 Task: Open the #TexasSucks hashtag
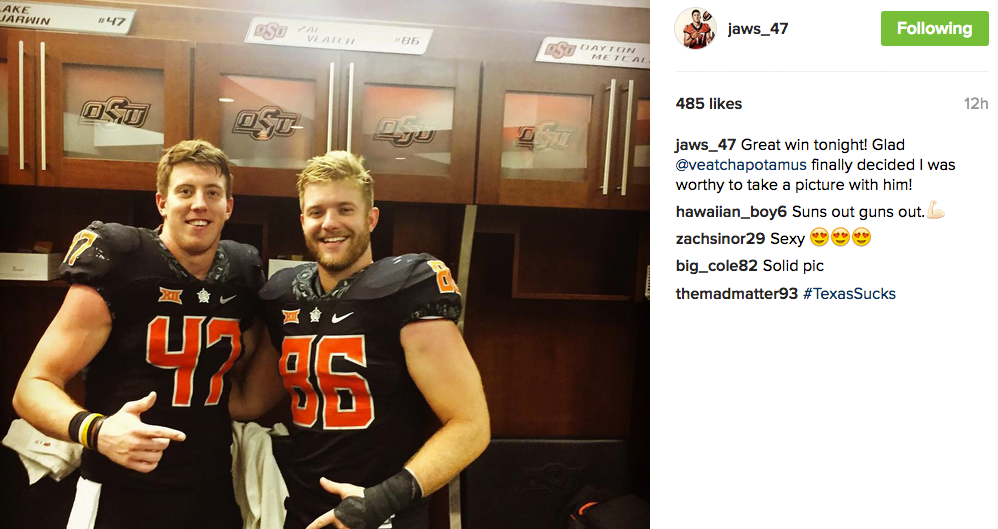click(x=849, y=293)
